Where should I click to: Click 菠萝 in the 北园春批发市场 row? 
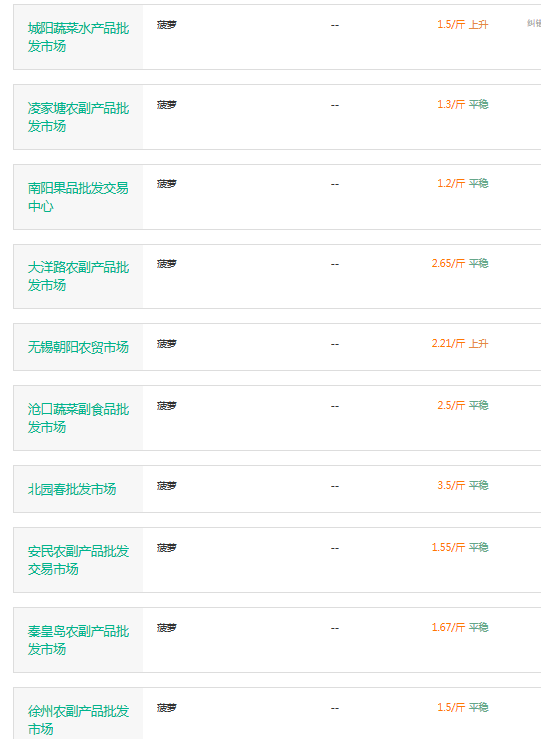point(167,485)
